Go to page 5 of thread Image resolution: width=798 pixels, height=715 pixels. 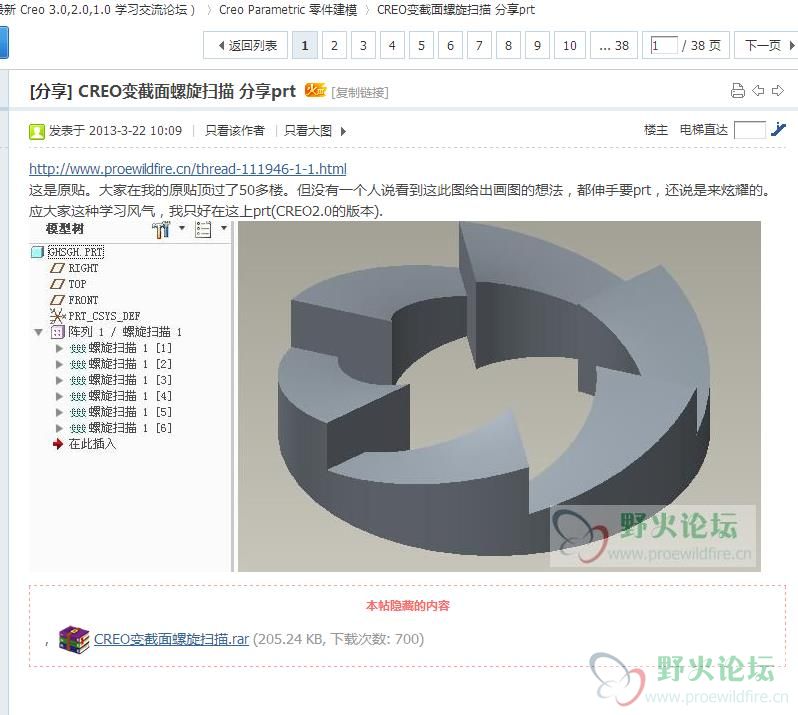coord(421,45)
